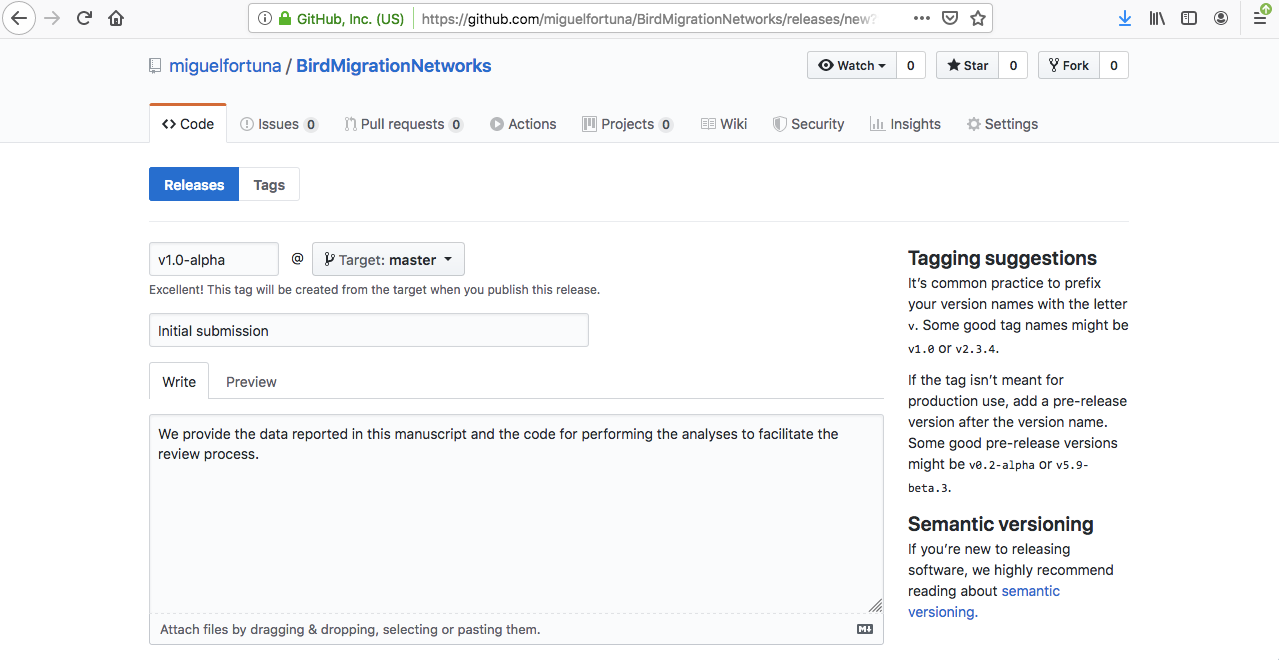The height and width of the screenshot is (660, 1279).
Task: Expand the Watch dropdown
Action: [x=852, y=65]
